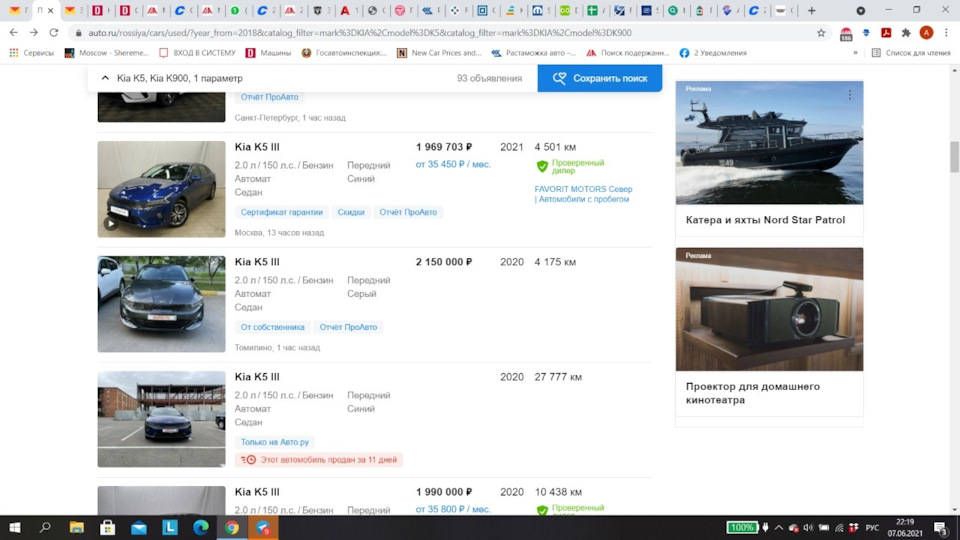Open the Kia K5 III listing with 27 777 км

[257, 377]
